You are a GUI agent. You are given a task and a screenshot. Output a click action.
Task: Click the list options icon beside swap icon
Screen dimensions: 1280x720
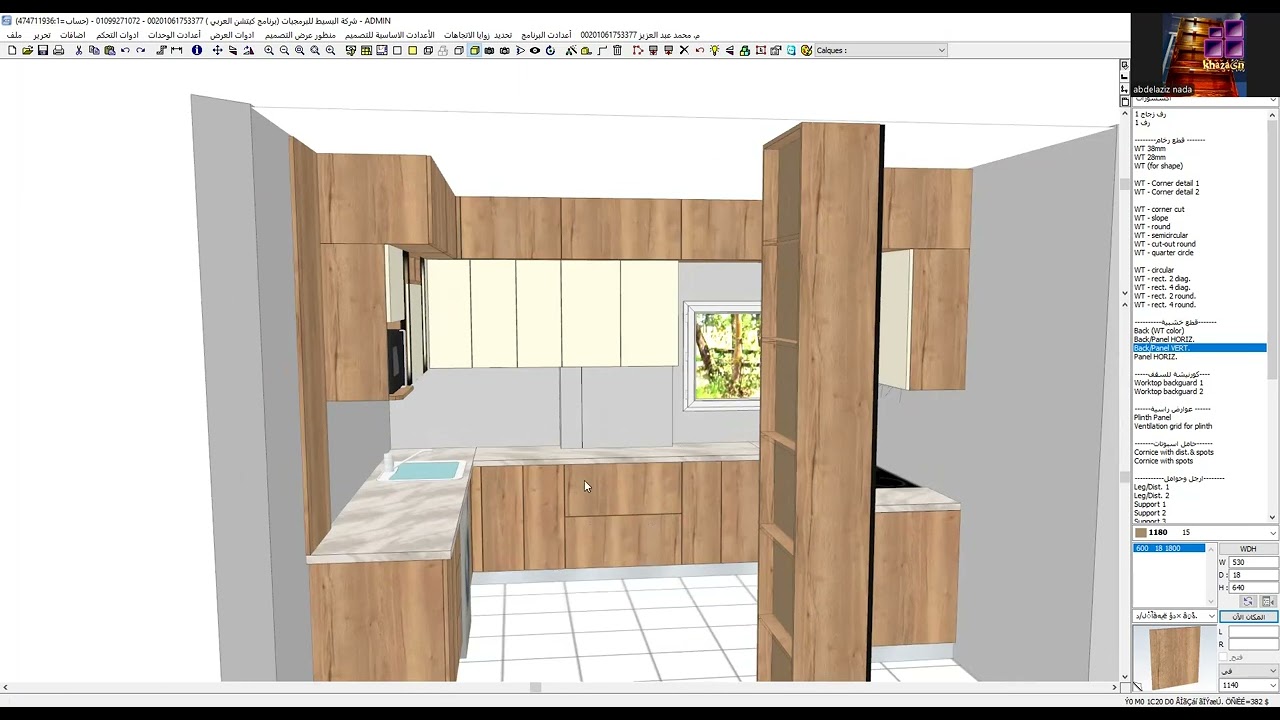click(1267, 601)
